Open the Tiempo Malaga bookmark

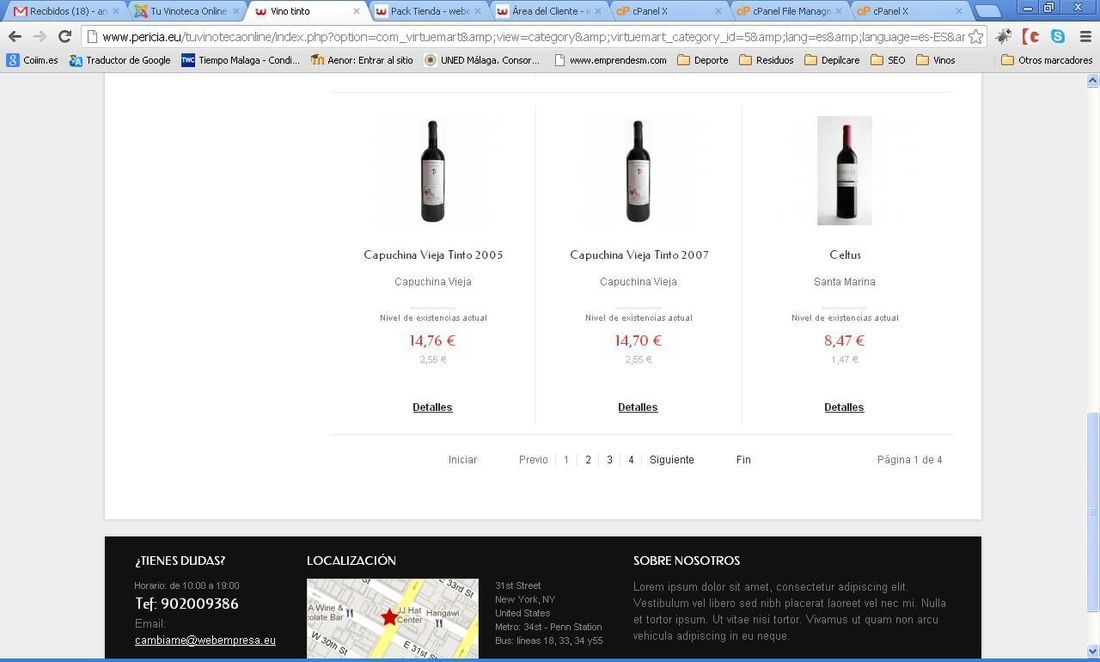(x=241, y=60)
